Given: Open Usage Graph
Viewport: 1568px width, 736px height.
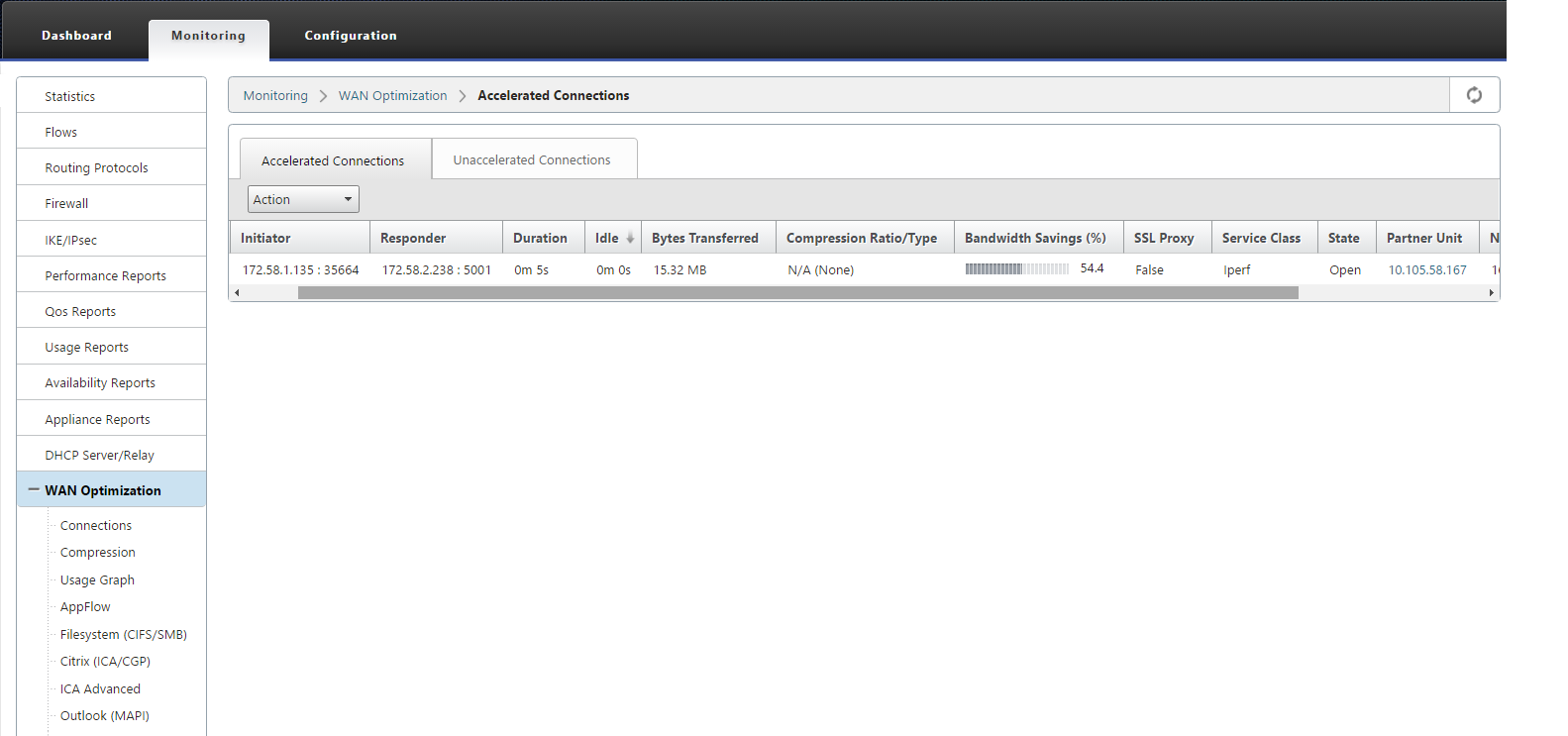Looking at the screenshot, I should (97, 579).
